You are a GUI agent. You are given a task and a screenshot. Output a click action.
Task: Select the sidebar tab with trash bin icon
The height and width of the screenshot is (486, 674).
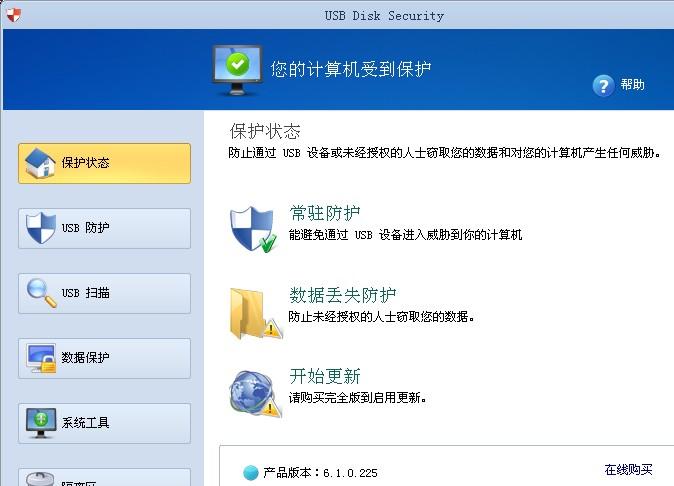tap(104, 477)
